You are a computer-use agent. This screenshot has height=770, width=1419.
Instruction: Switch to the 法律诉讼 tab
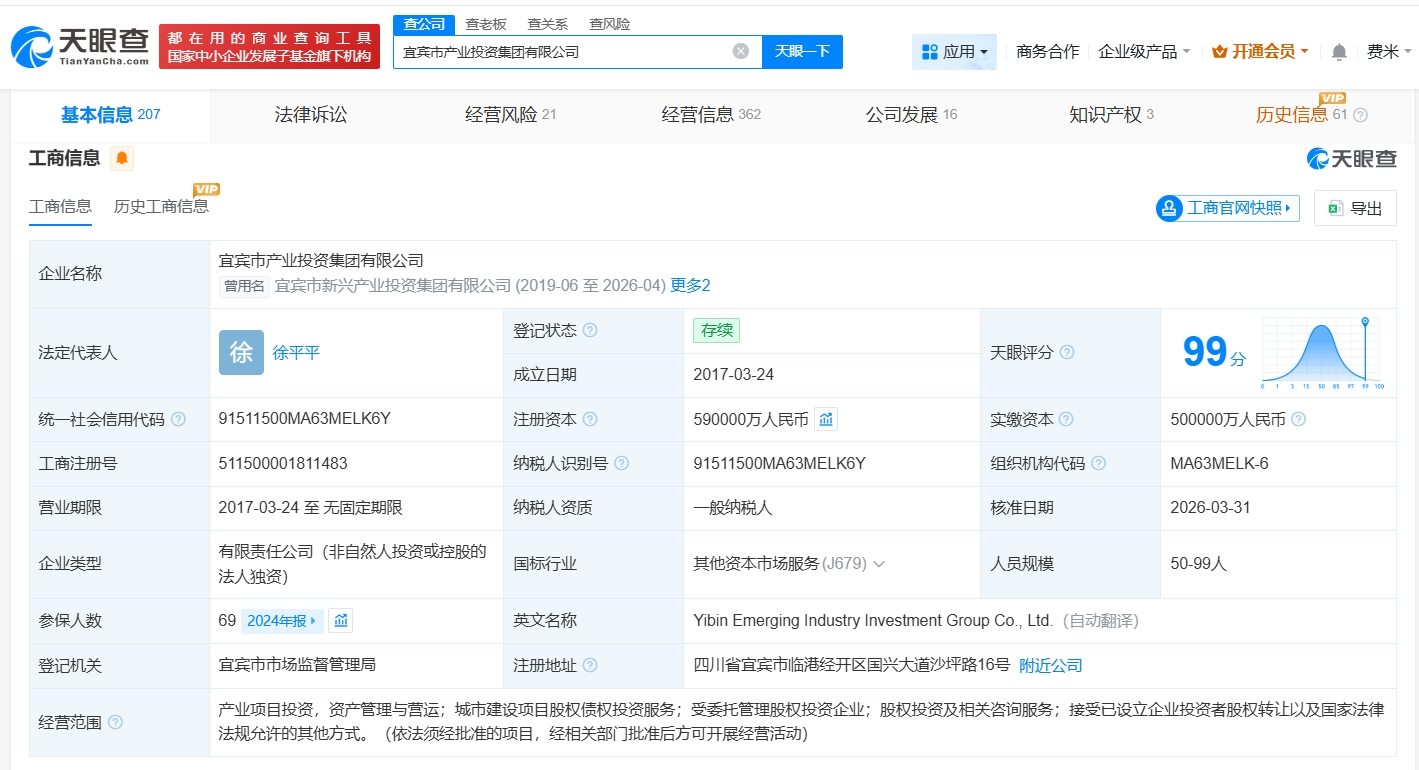(x=311, y=115)
